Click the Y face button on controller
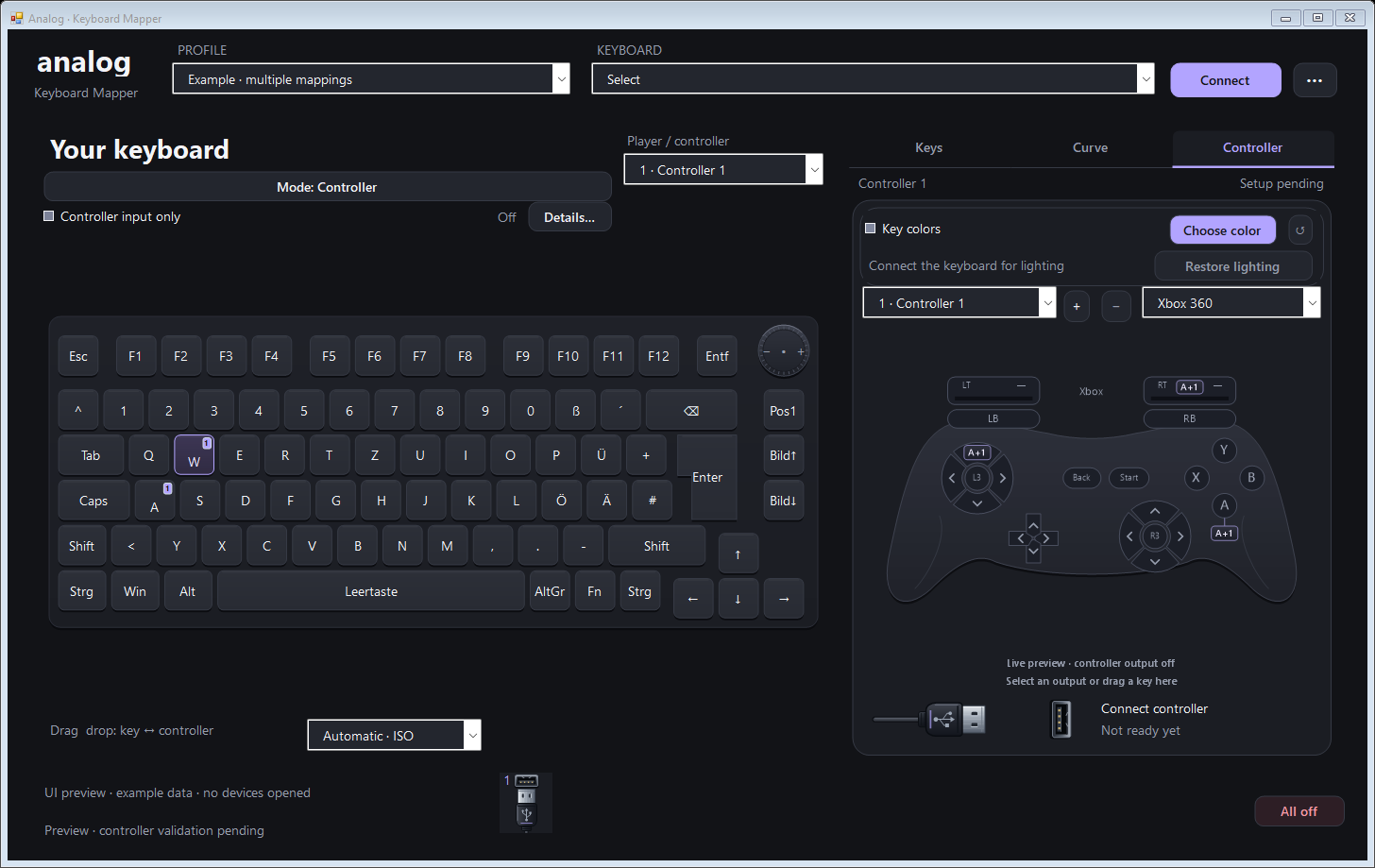 click(1224, 450)
